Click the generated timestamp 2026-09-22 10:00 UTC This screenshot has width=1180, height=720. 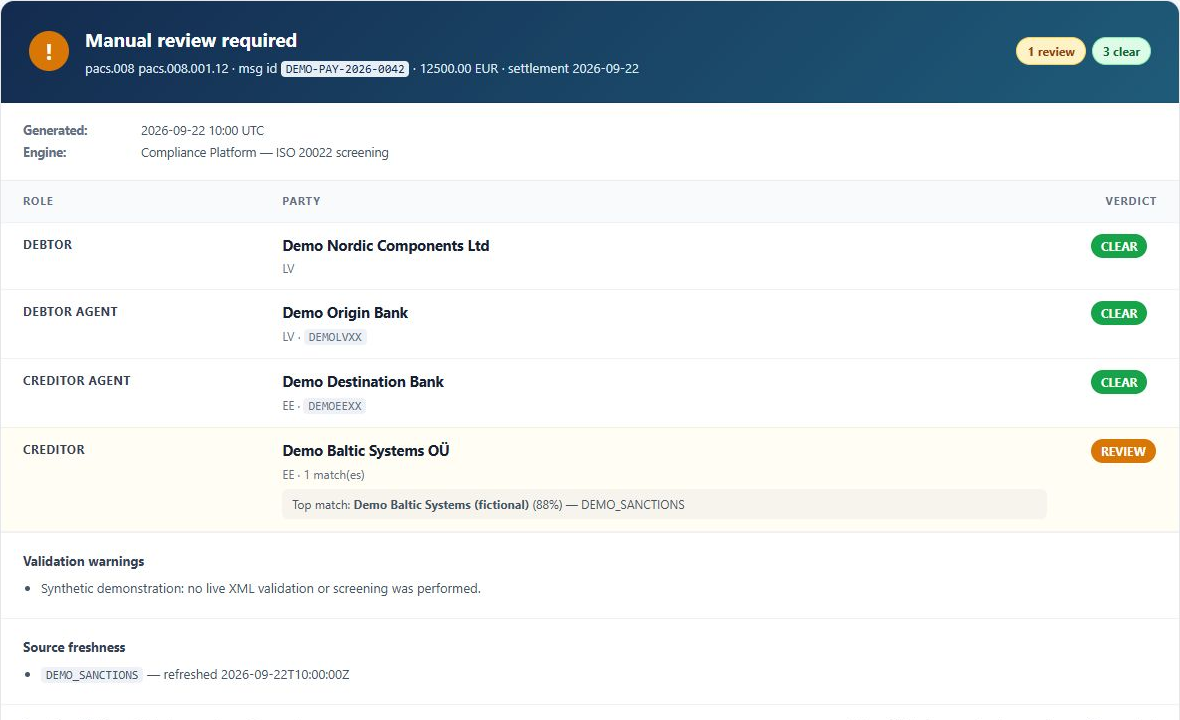click(202, 131)
